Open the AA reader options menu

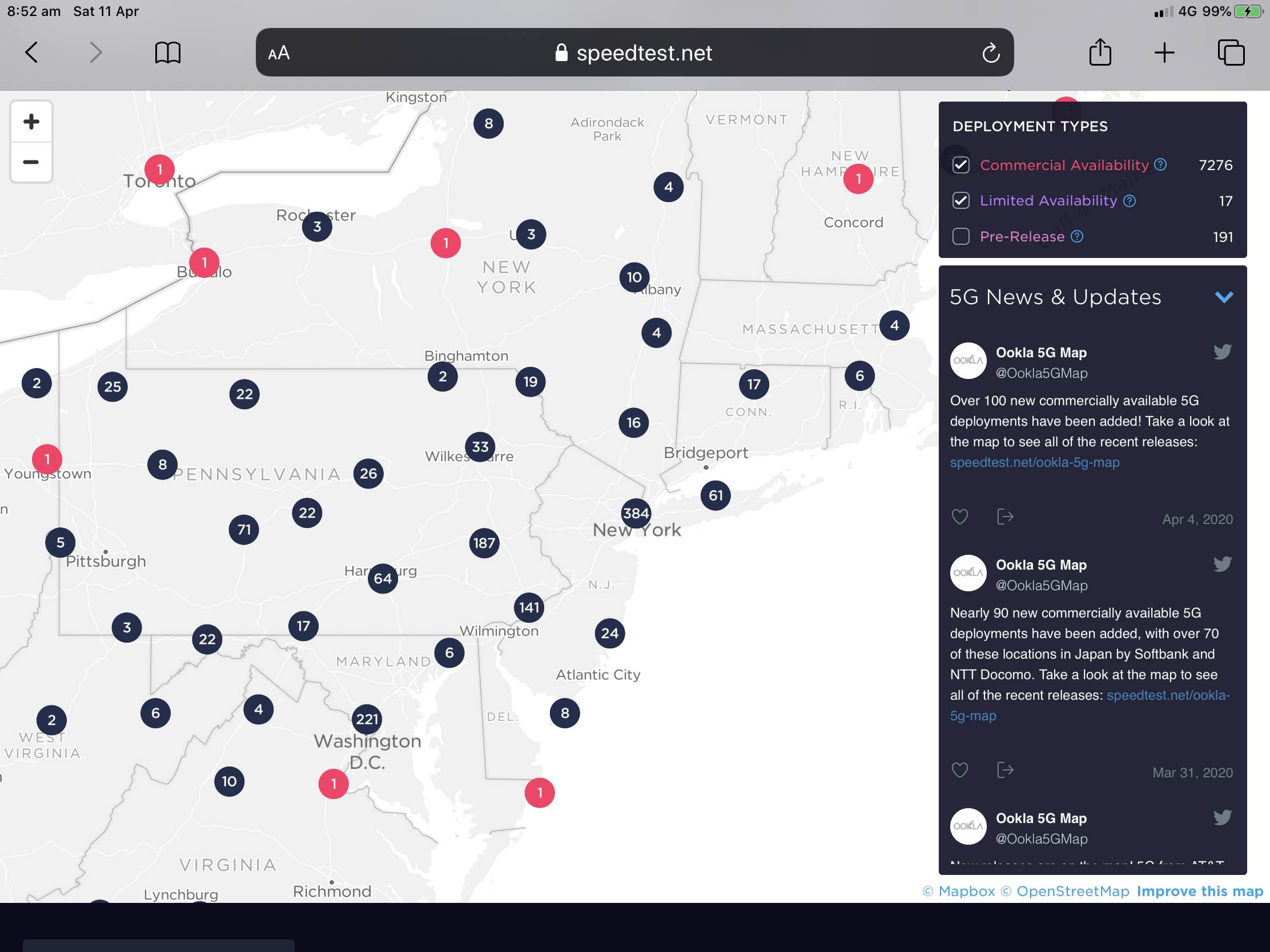click(279, 54)
